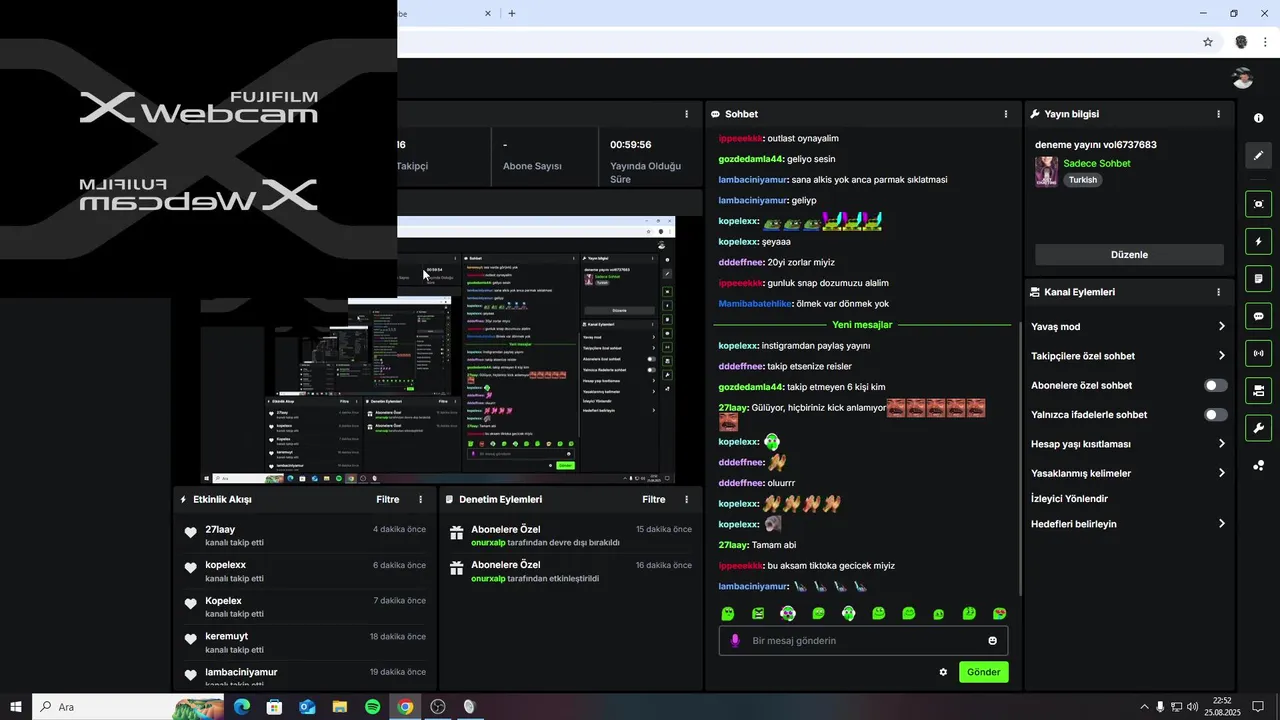Open Sadece Sohbet category link

1097,163
